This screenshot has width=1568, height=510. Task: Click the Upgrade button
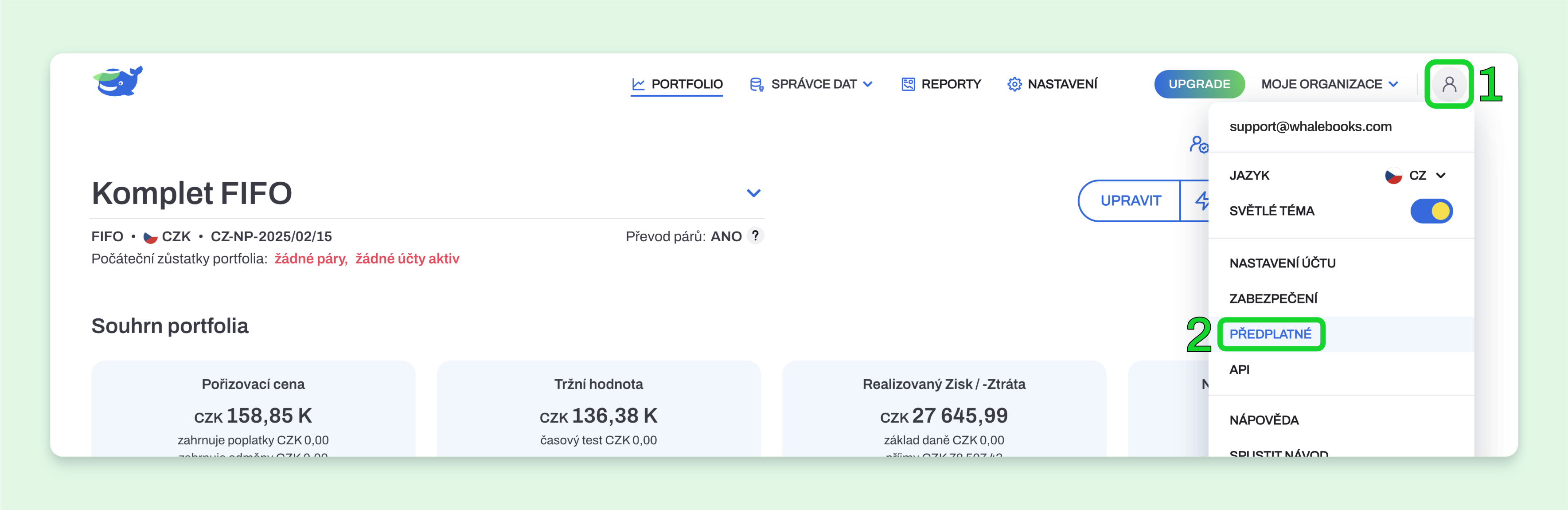1198,84
